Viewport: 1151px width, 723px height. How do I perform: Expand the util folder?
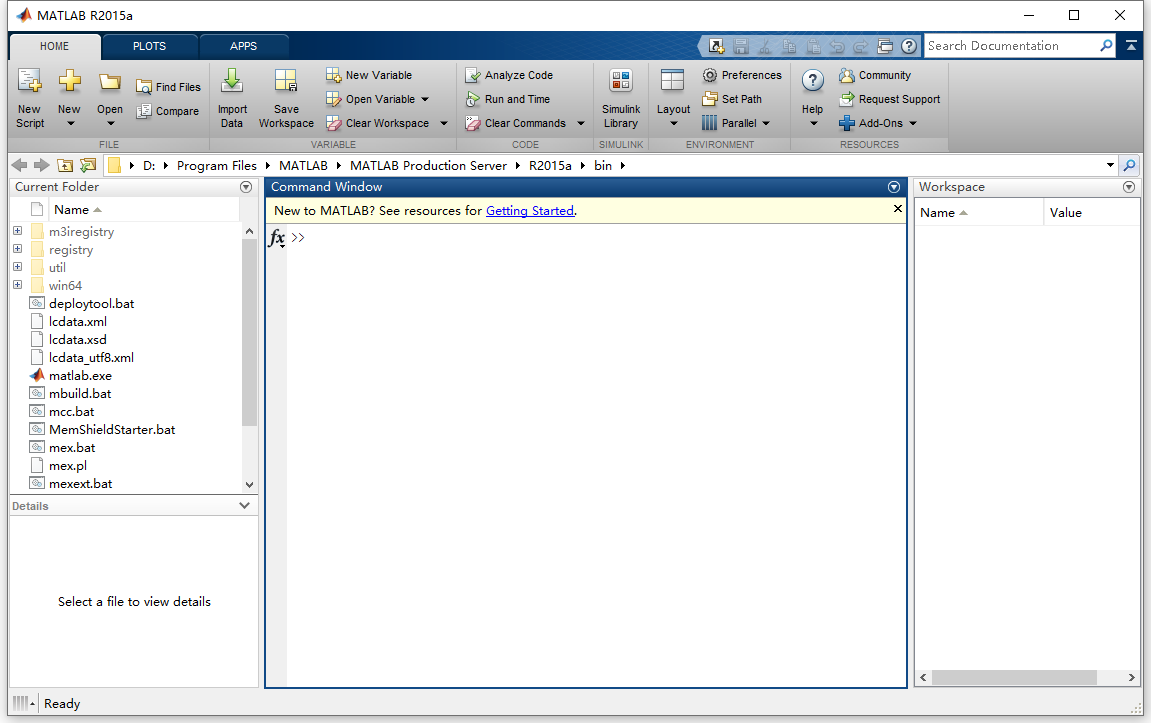(18, 267)
